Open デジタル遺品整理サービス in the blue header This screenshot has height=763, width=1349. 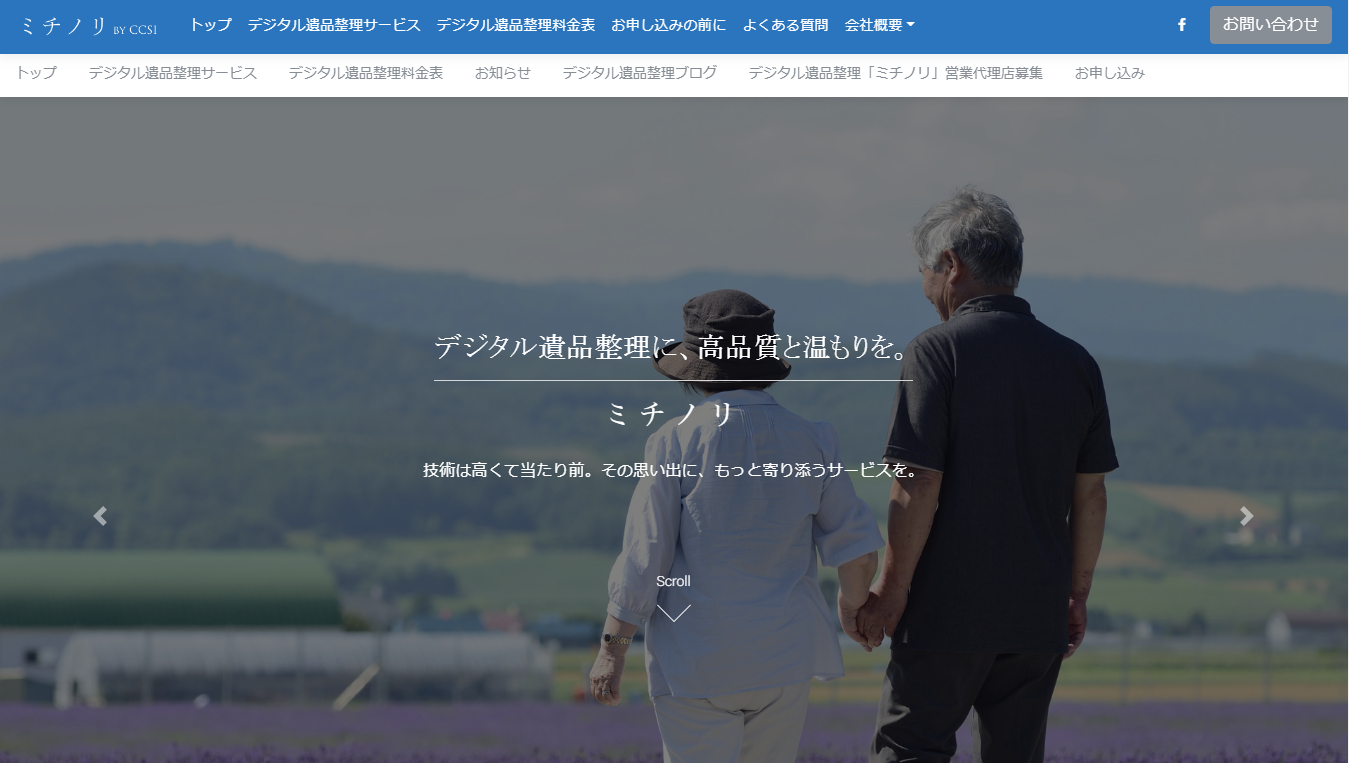[334, 25]
